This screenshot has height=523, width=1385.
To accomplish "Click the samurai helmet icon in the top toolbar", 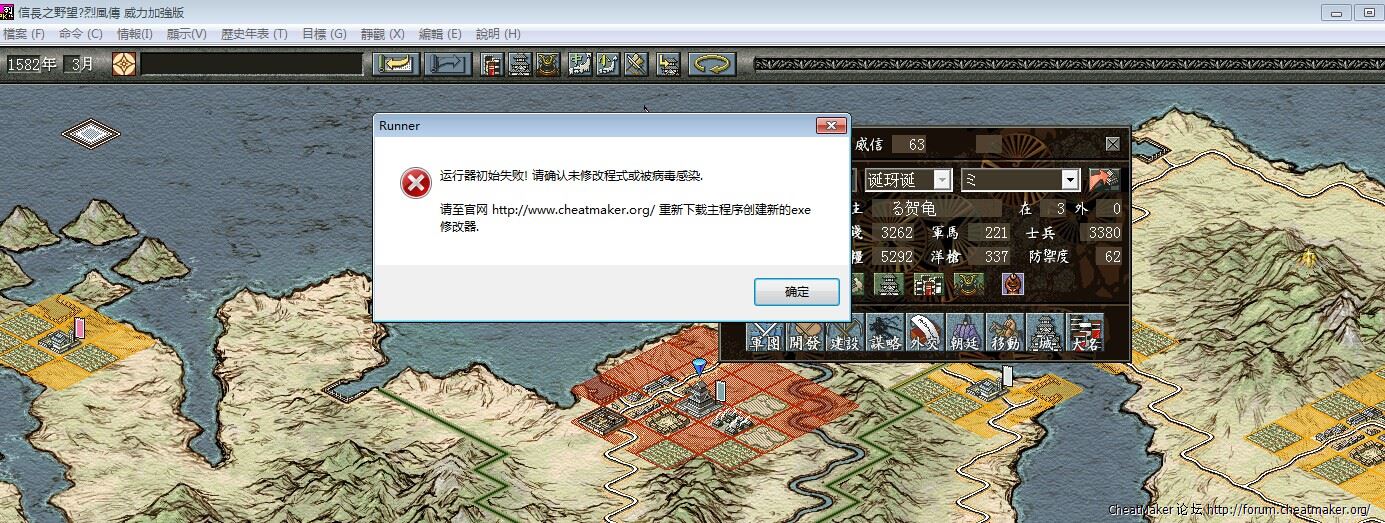I will click(x=548, y=64).
